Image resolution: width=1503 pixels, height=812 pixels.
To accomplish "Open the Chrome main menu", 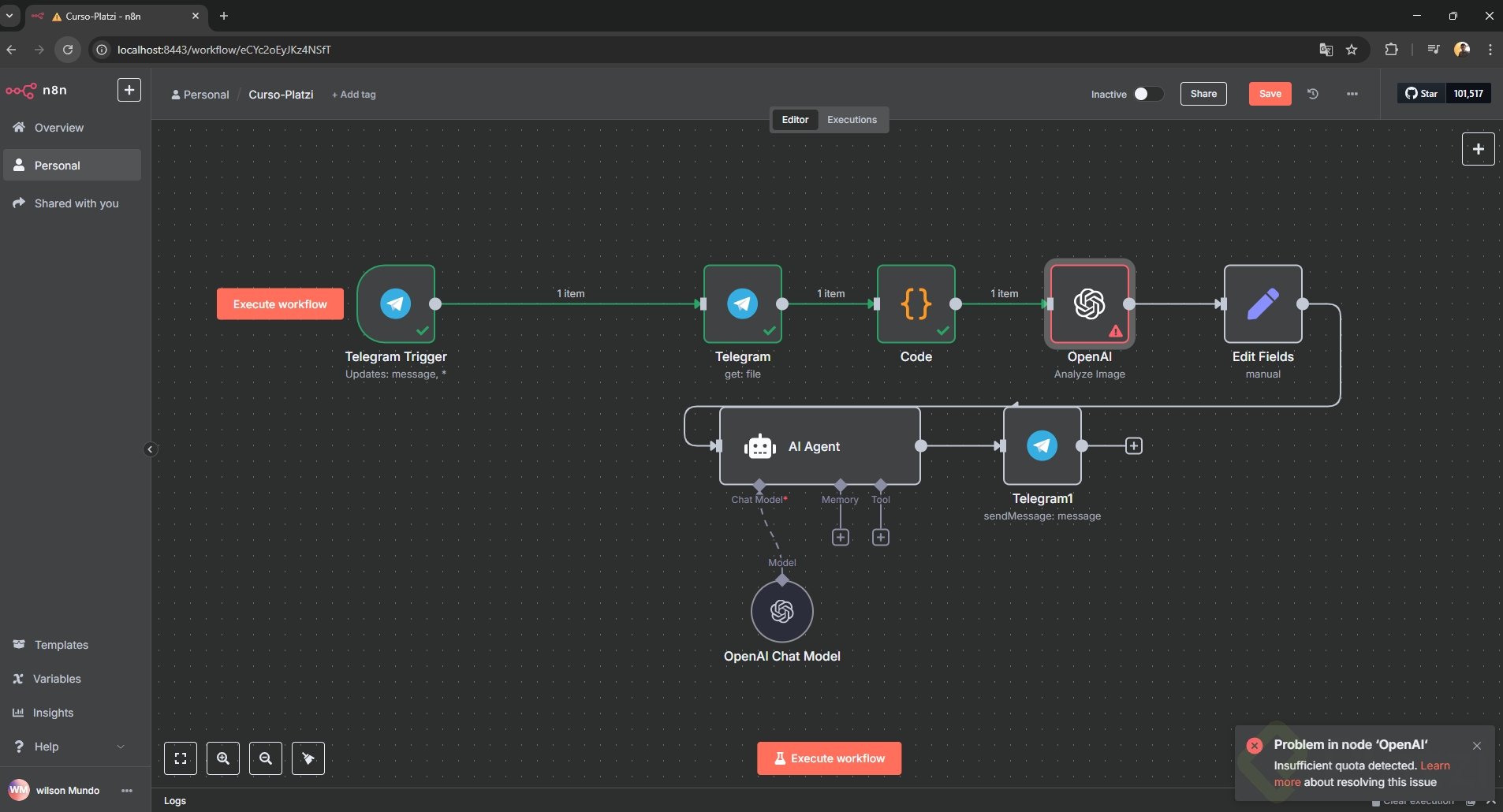I will 1490,50.
